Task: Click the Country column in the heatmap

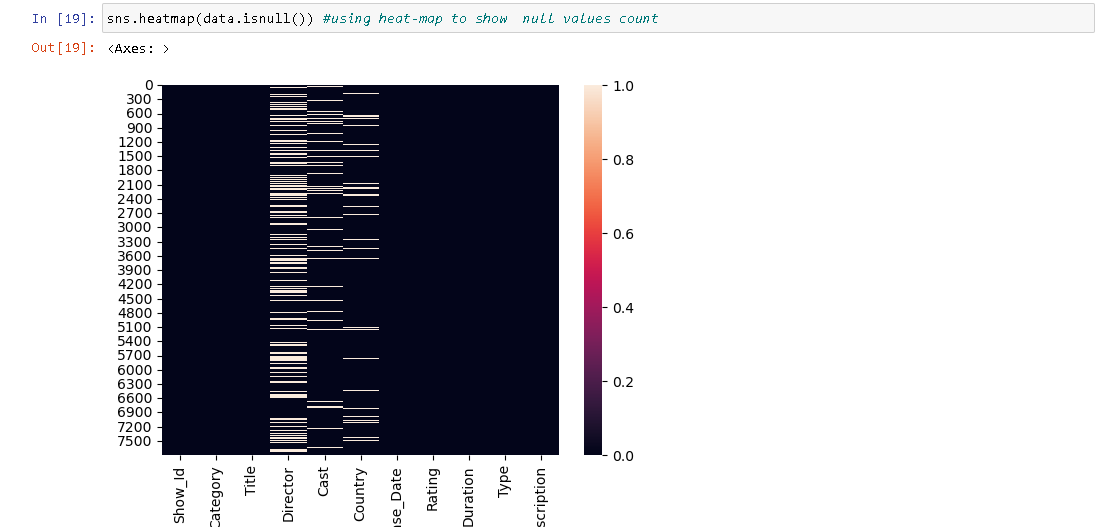Action: pyautogui.click(x=360, y=270)
